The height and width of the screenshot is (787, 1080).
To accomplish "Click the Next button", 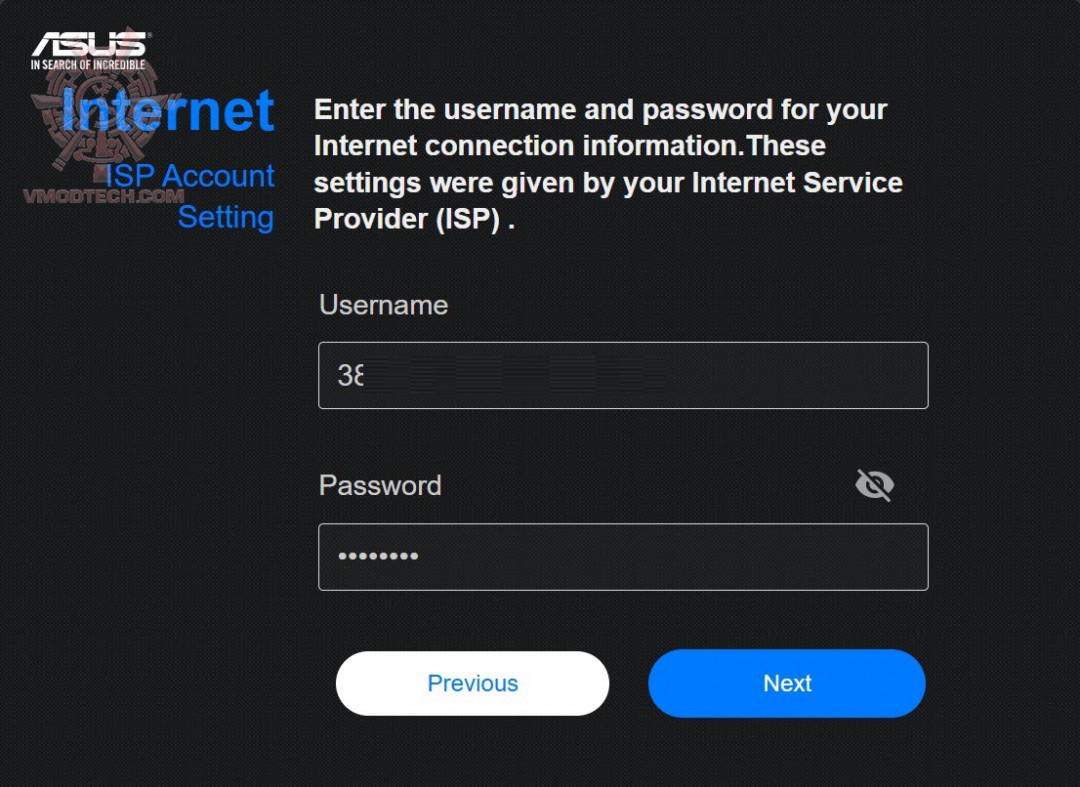I will (787, 683).
